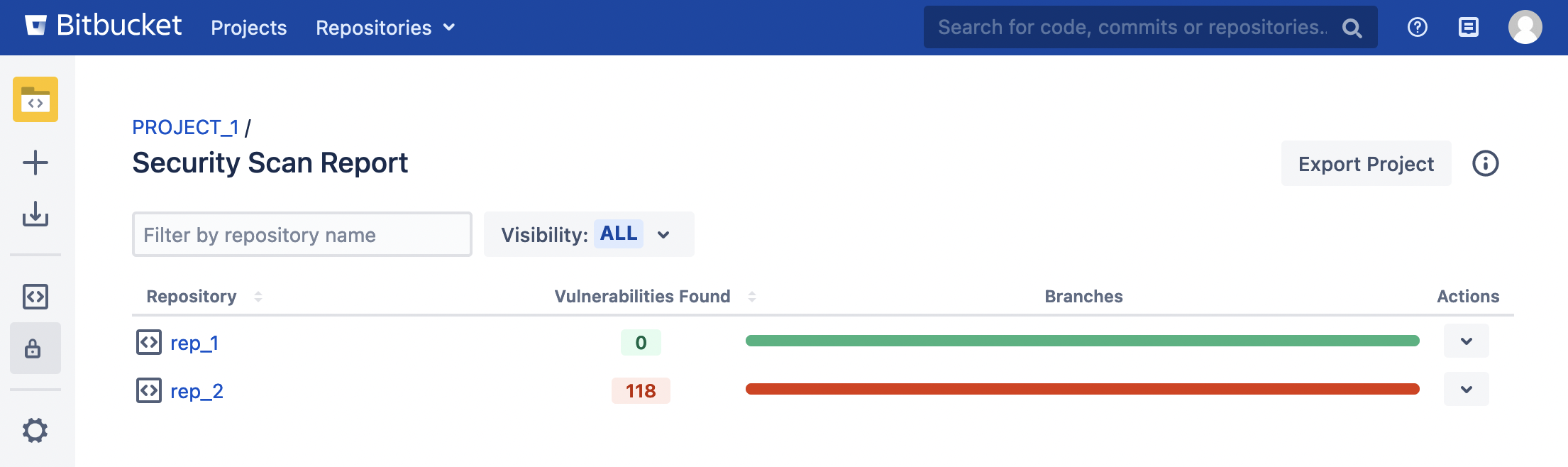Open the rep_2 repository link

pos(197,391)
